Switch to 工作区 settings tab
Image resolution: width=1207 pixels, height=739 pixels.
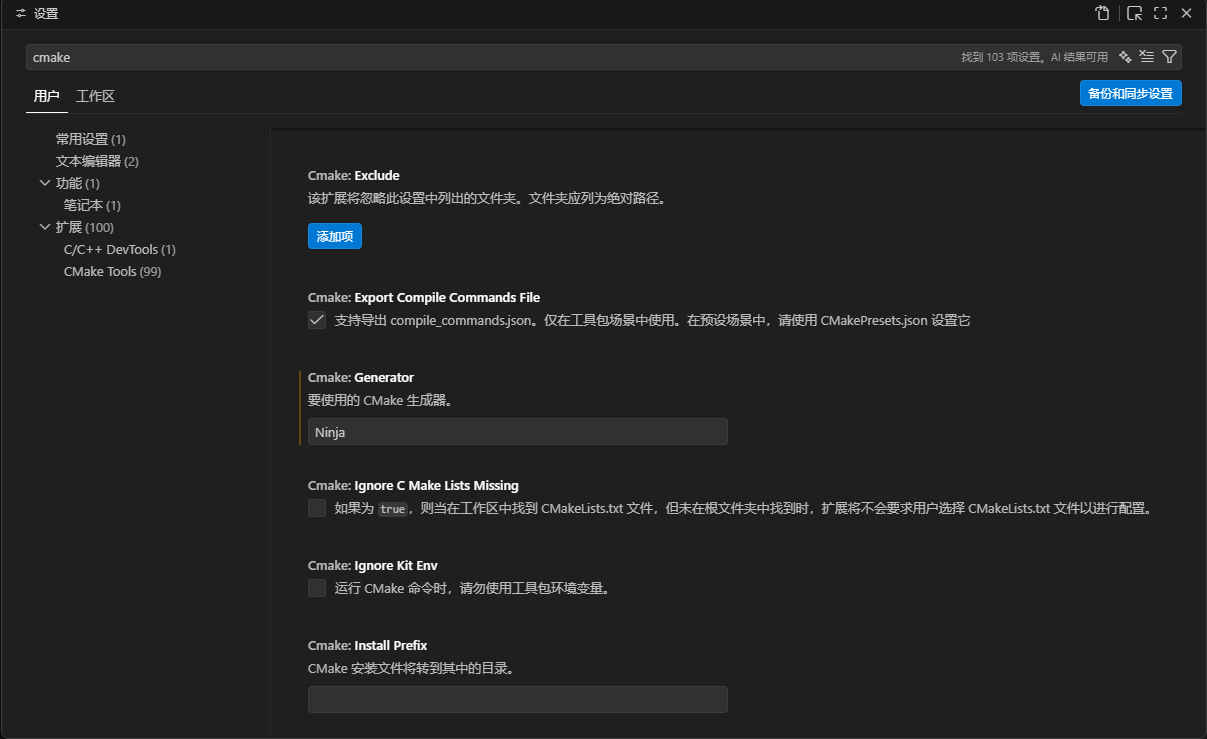point(95,96)
